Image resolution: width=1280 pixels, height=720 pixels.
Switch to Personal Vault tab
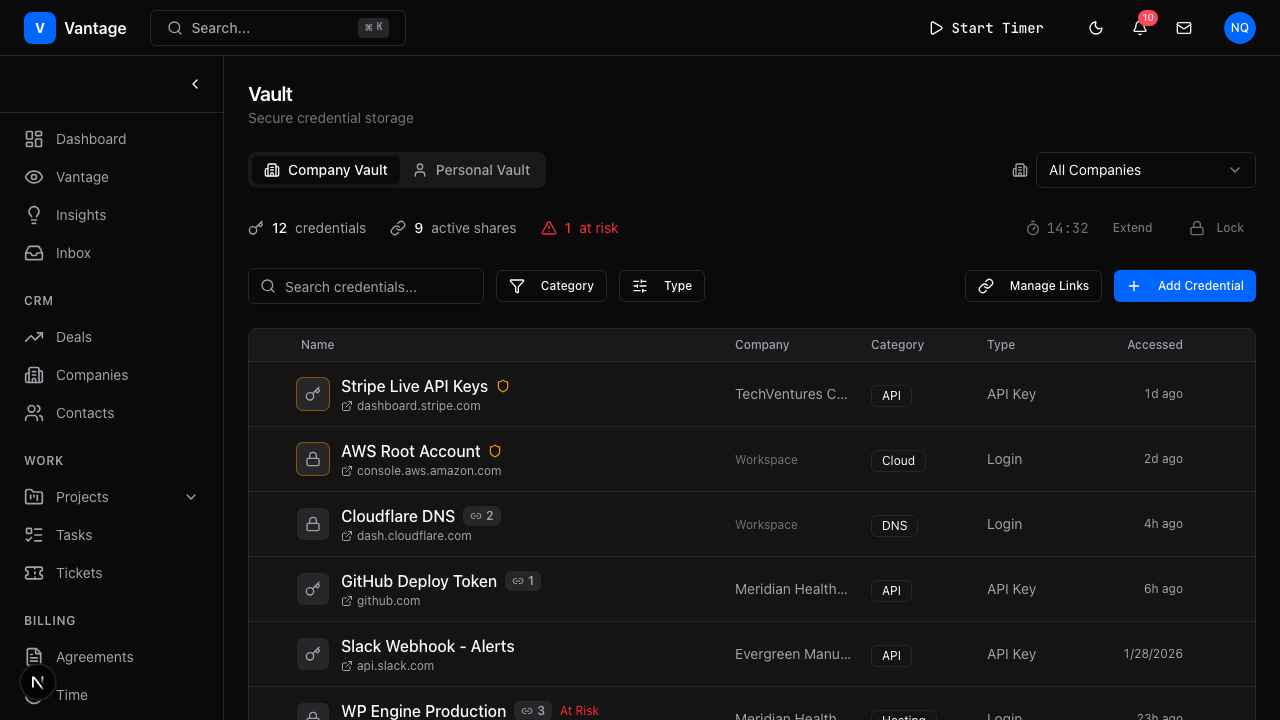472,170
